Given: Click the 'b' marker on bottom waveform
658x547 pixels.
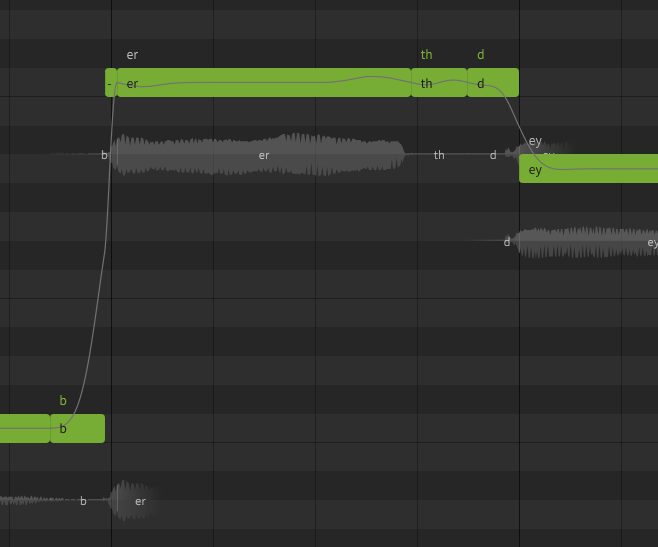Looking at the screenshot, I should (83, 501).
